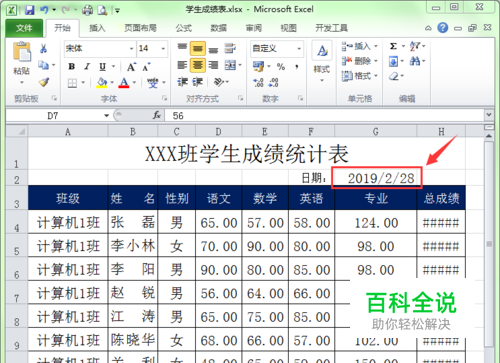Viewport: 500px width, 363px height.
Task: Toggle middle vertical alignment
Action: pyautogui.click(x=198, y=49)
